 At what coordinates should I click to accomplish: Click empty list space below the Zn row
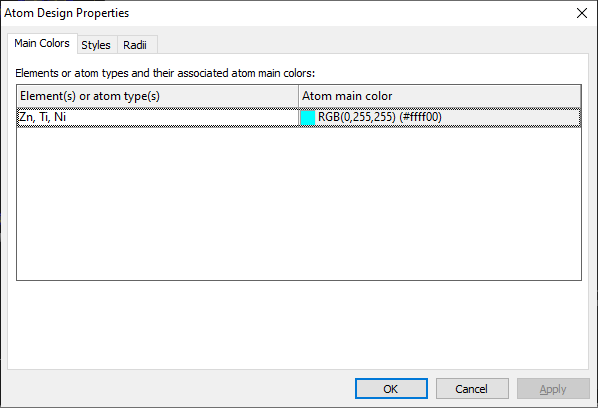(x=299, y=203)
